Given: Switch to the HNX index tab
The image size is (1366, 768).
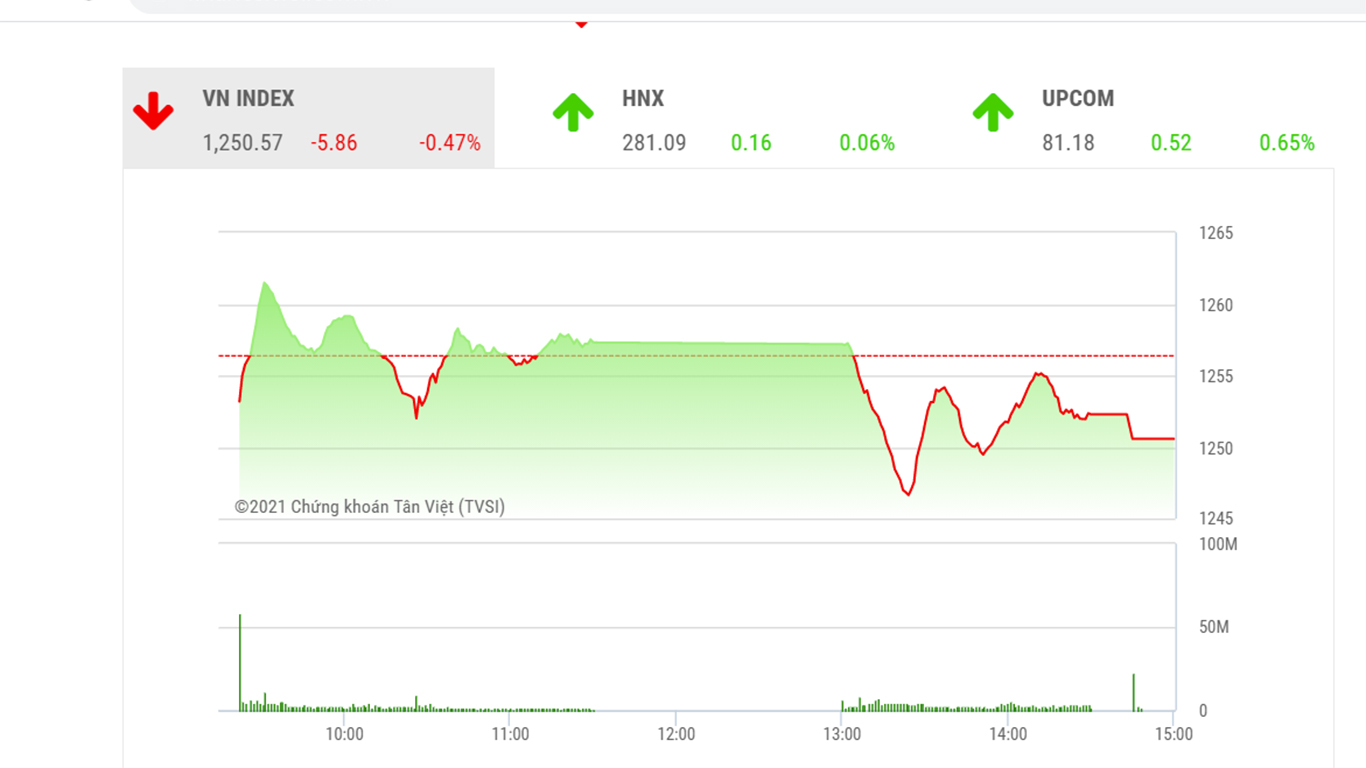Looking at the screenshot, I should 728,118.
